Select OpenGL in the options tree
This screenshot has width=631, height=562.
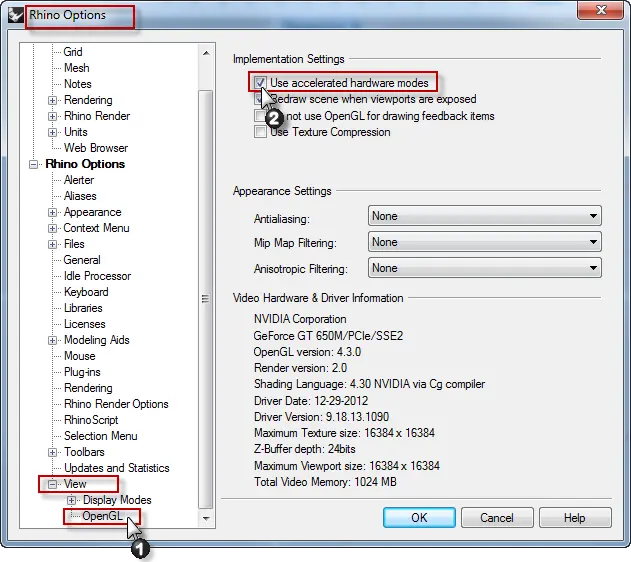pos(102,516)
